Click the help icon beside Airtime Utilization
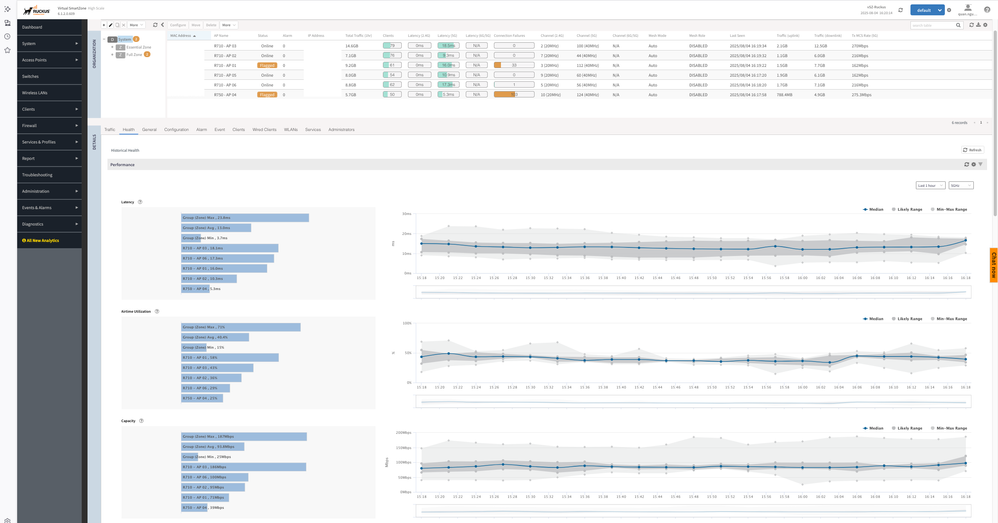998x523 pixels. 157,311
